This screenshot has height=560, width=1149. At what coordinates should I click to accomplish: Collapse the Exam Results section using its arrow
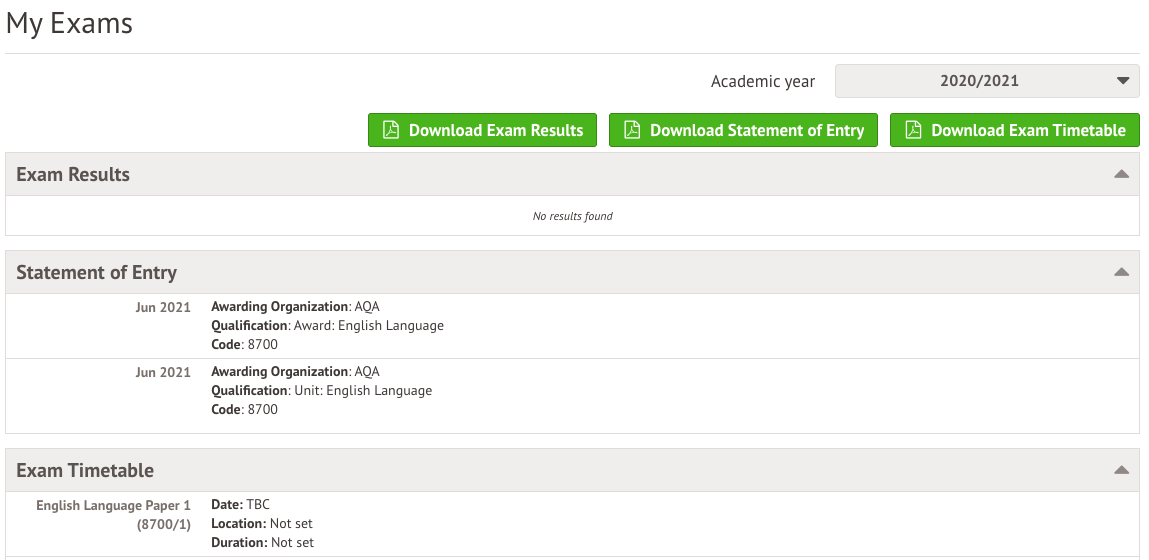1121,174
